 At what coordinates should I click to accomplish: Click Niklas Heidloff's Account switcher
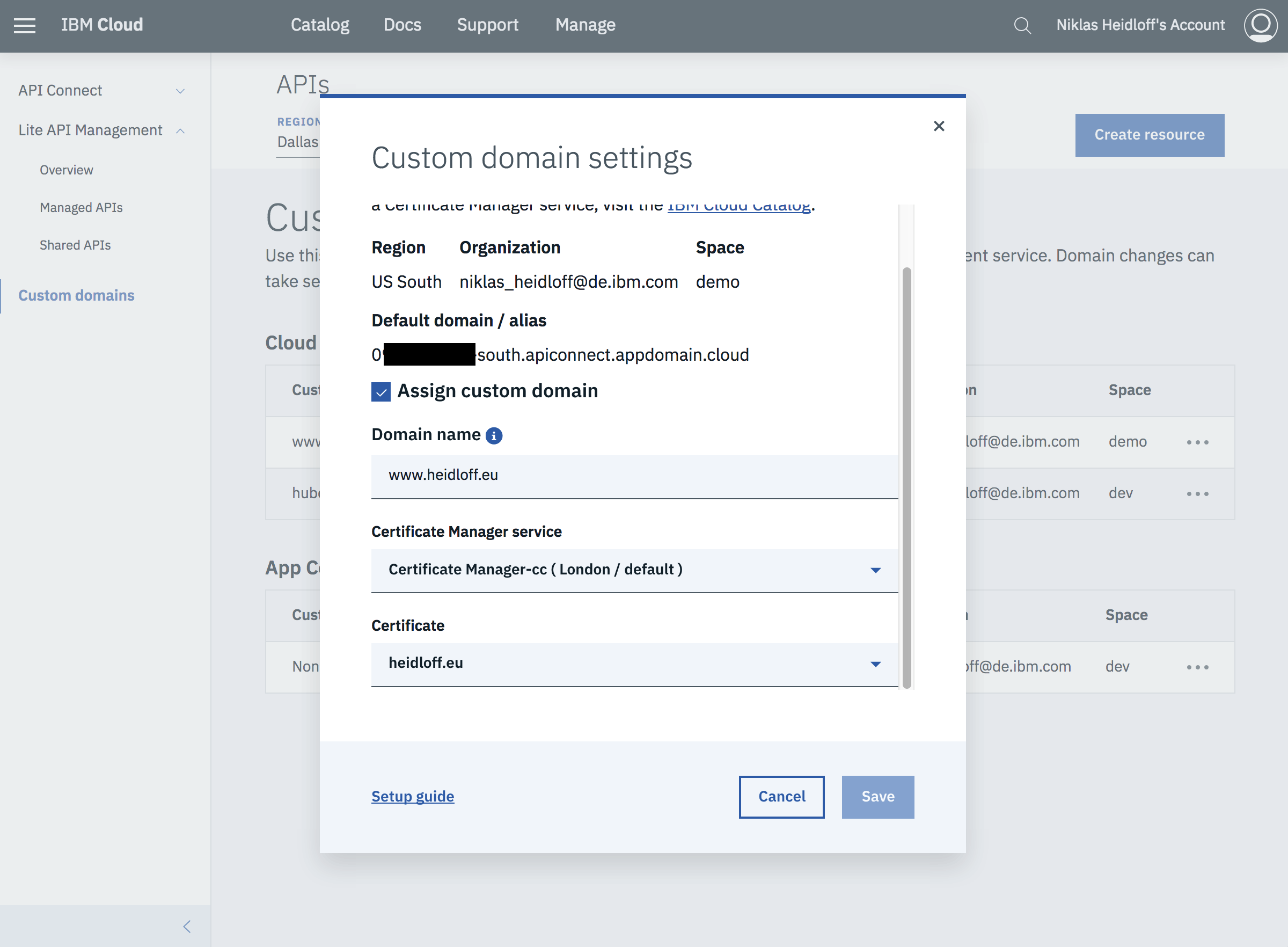[1140, 25]
